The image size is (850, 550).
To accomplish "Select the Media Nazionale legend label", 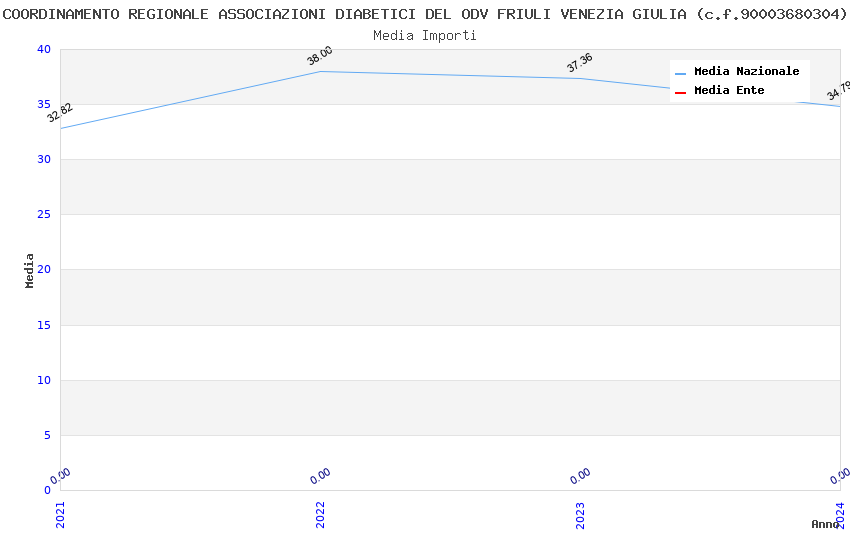I will coord(746,72).
